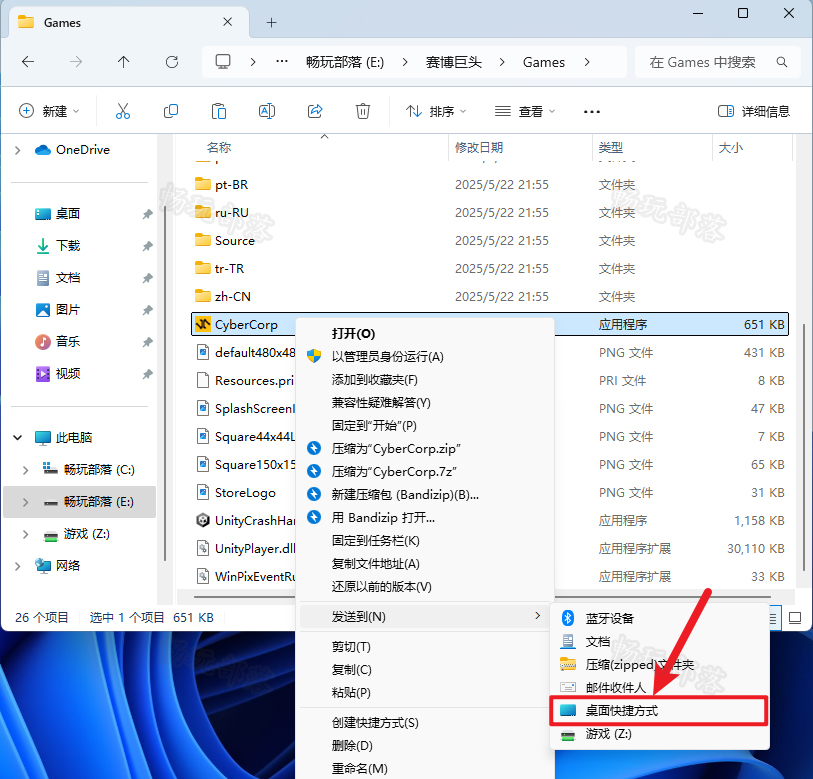Select the Source folder
This screenshot has height=779, width=813.
coord(490,241)
